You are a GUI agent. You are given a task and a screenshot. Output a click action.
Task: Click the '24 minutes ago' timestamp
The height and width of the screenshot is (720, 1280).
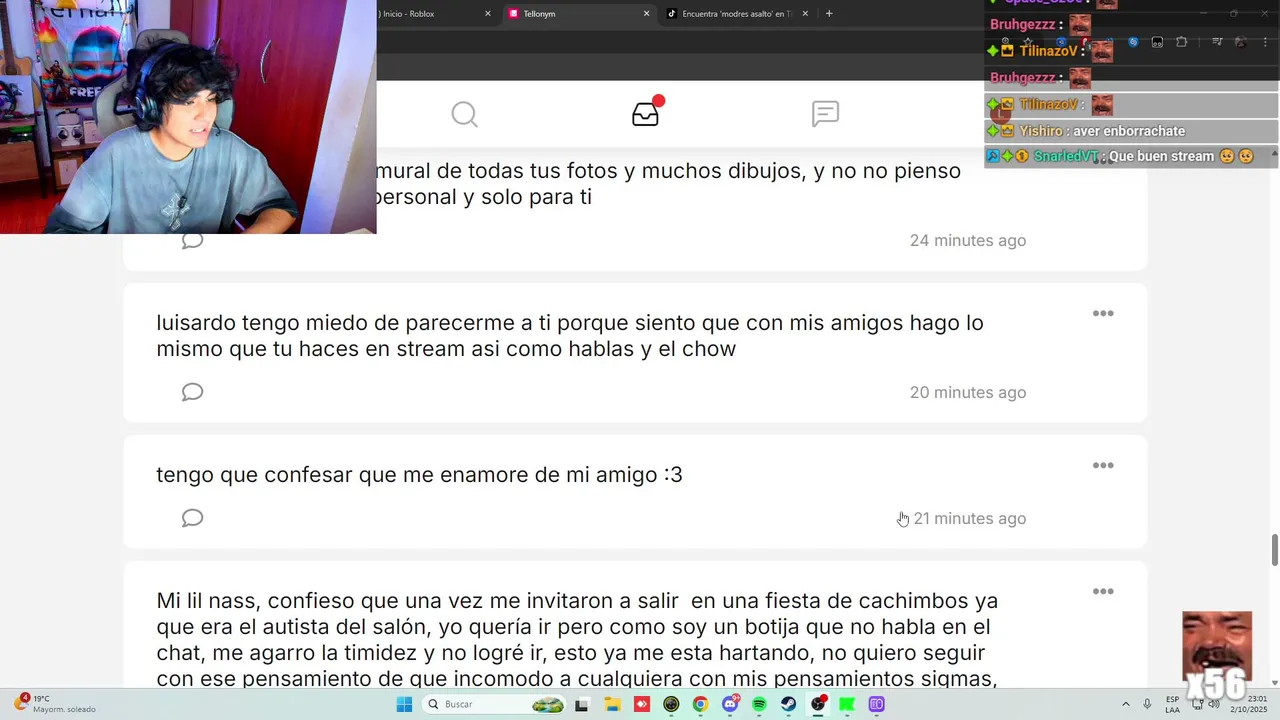pos(968,240)
